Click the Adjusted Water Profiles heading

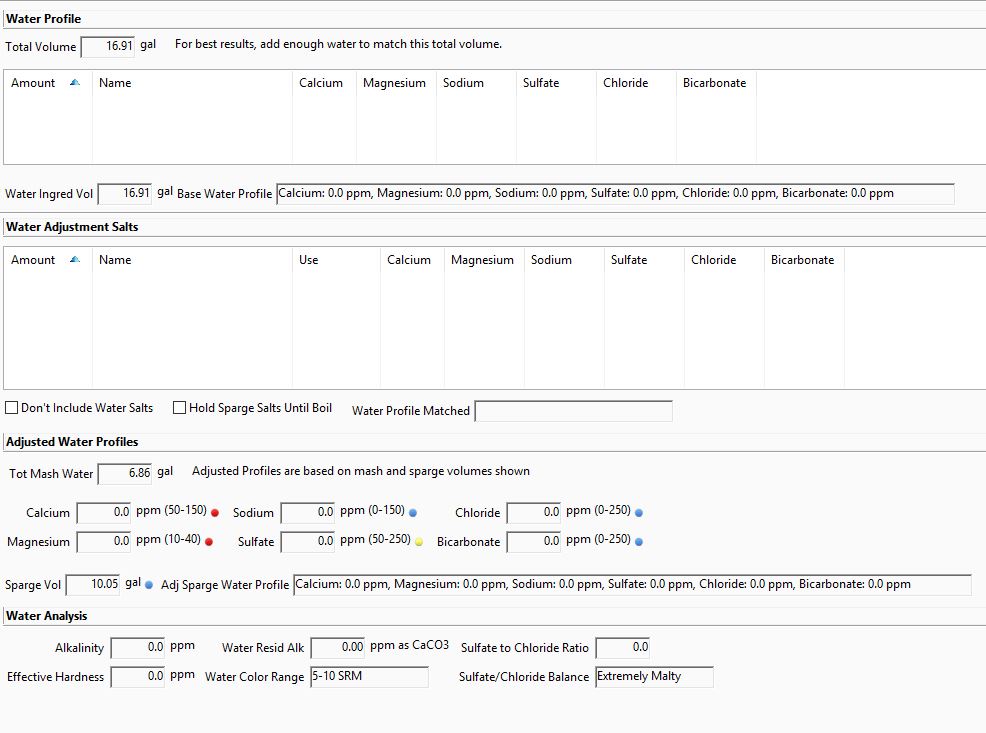[x=72, y=442]
